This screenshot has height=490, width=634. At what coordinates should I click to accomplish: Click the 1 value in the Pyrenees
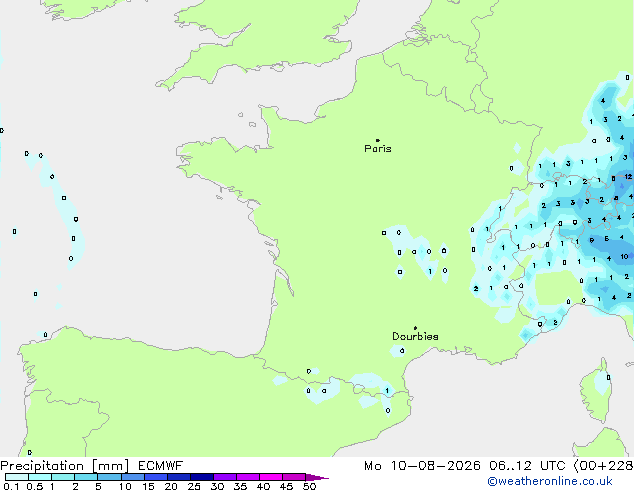(x=387, y=391)
